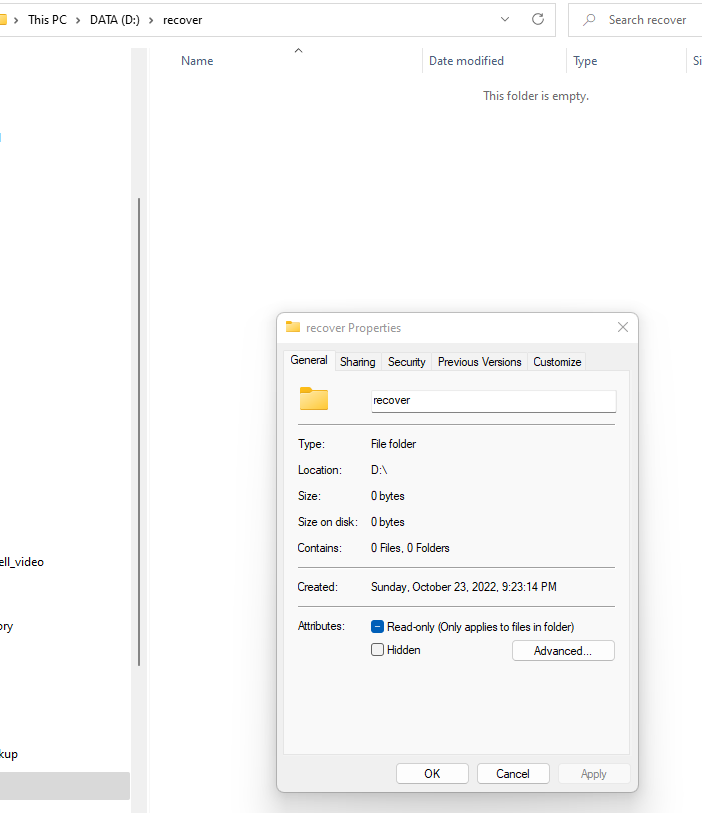Open Advanced attributes settings
Screen dimensions: 702x813
coord(563,651)
